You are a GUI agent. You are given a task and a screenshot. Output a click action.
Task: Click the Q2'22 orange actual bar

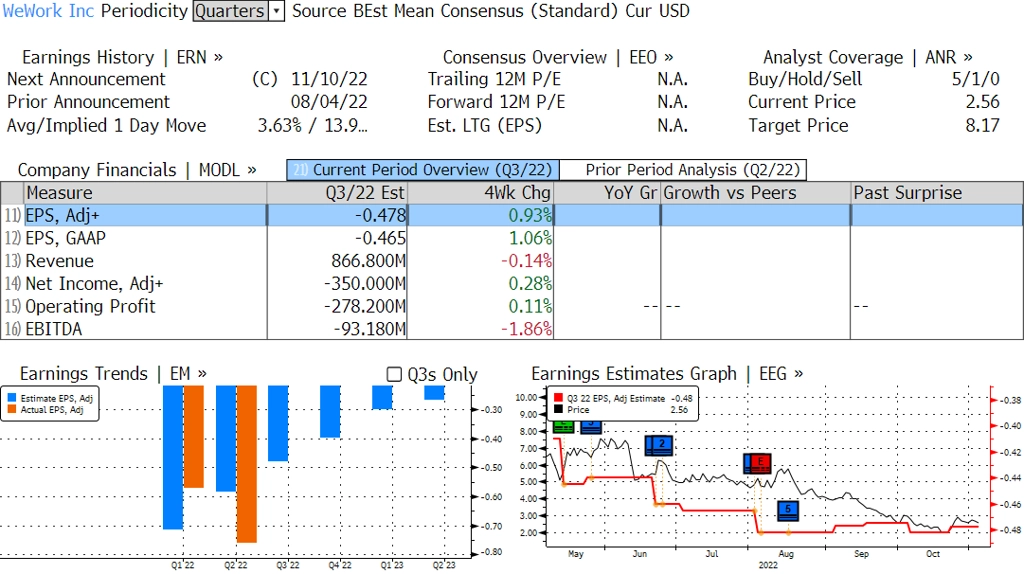click(x=246, y=464)
